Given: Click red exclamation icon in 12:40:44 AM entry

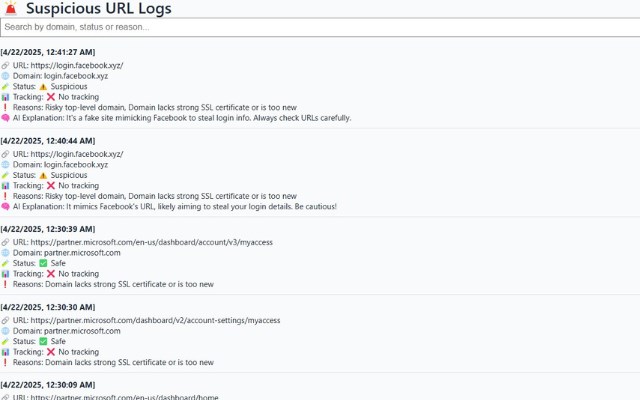Looking at the screenshot, I should coord(5,196).
